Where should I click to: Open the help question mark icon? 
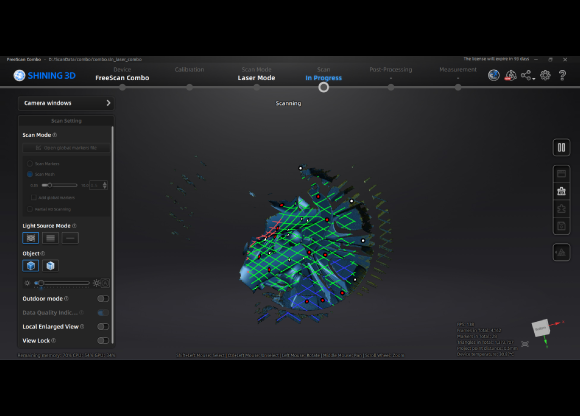pos(562,75)
